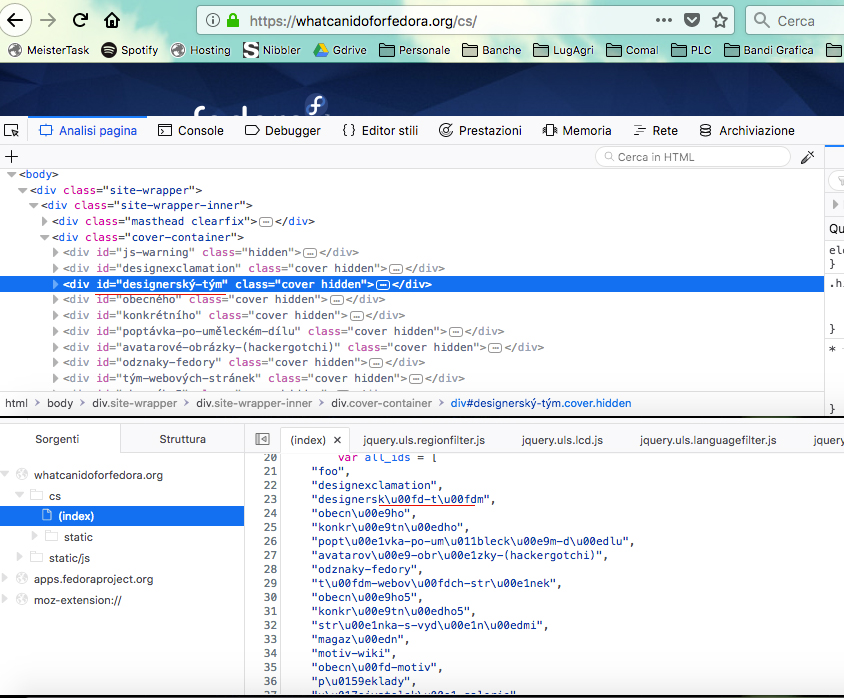This screenshot has height=698, width=844.
Task: Switch to Prestazioni tab
Action: click(480, 130)
